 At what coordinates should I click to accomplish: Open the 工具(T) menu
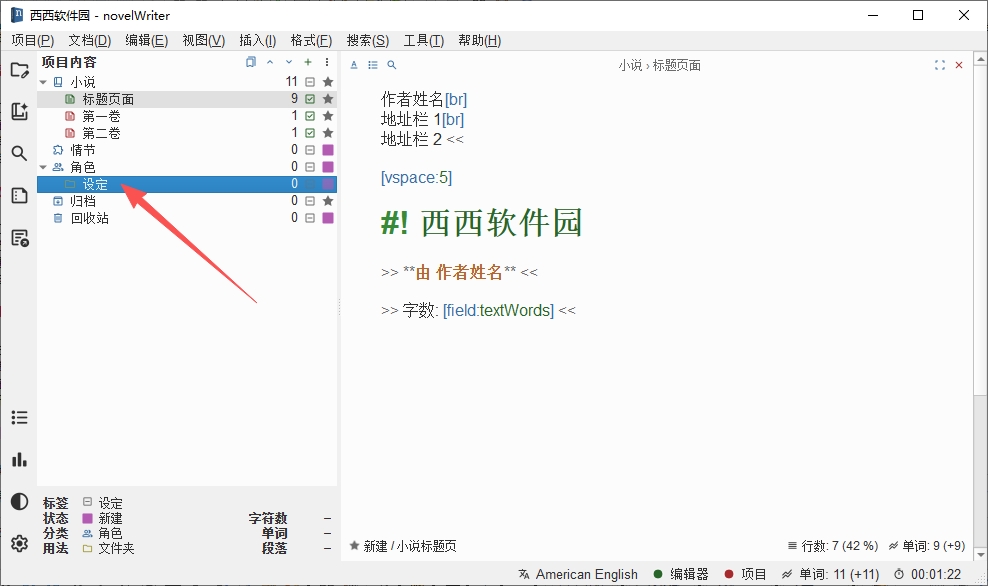423,40
